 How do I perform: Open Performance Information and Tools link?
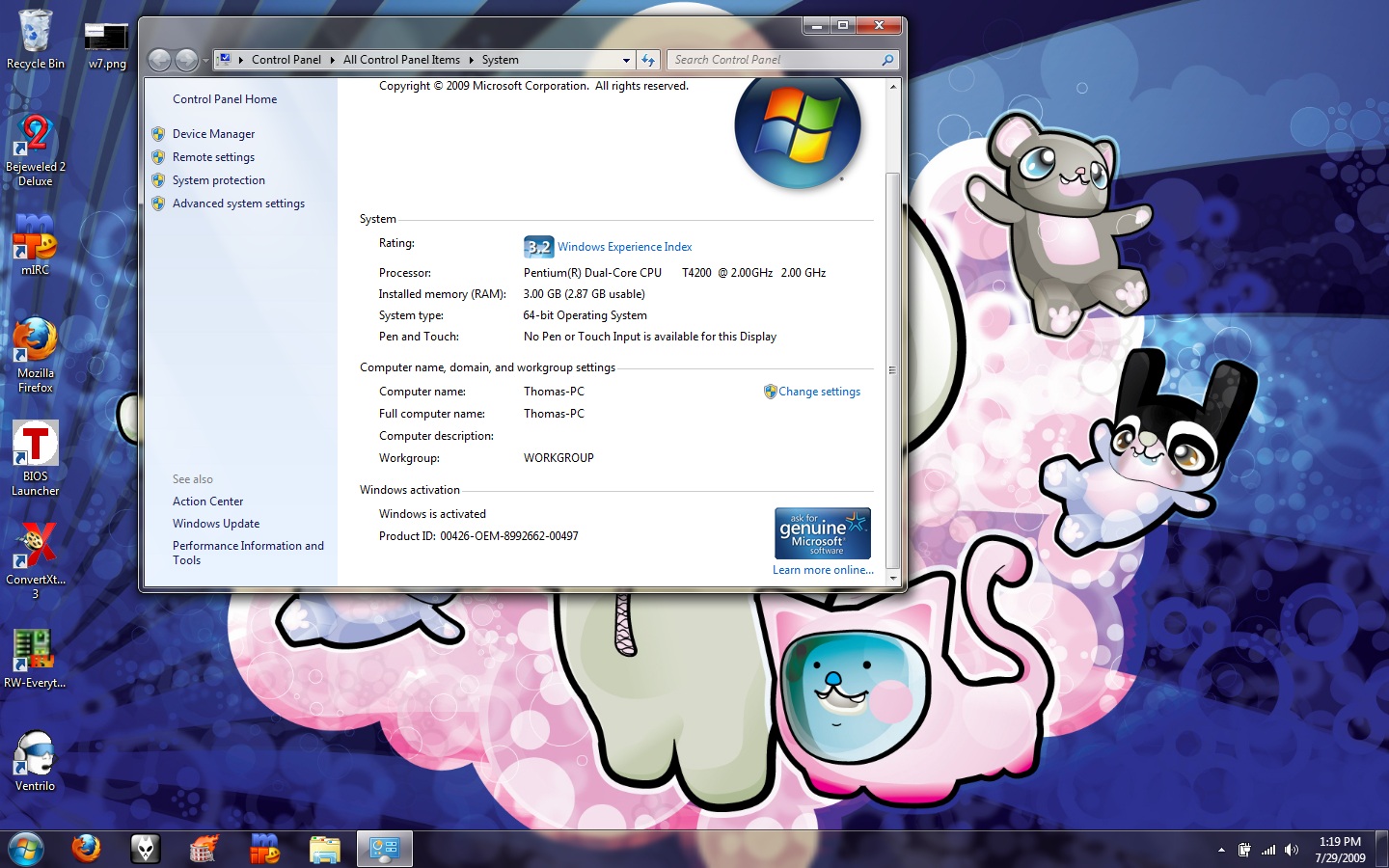248,553
